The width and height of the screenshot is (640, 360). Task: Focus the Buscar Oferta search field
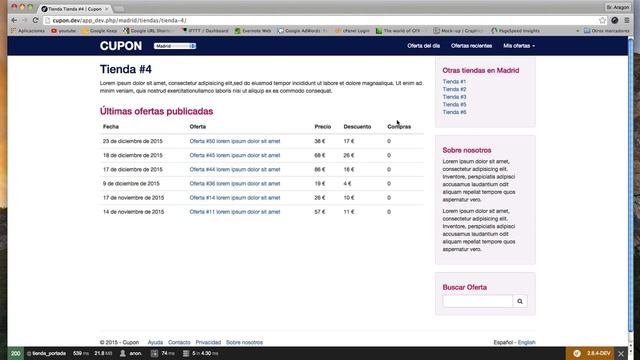coord(478,301)
